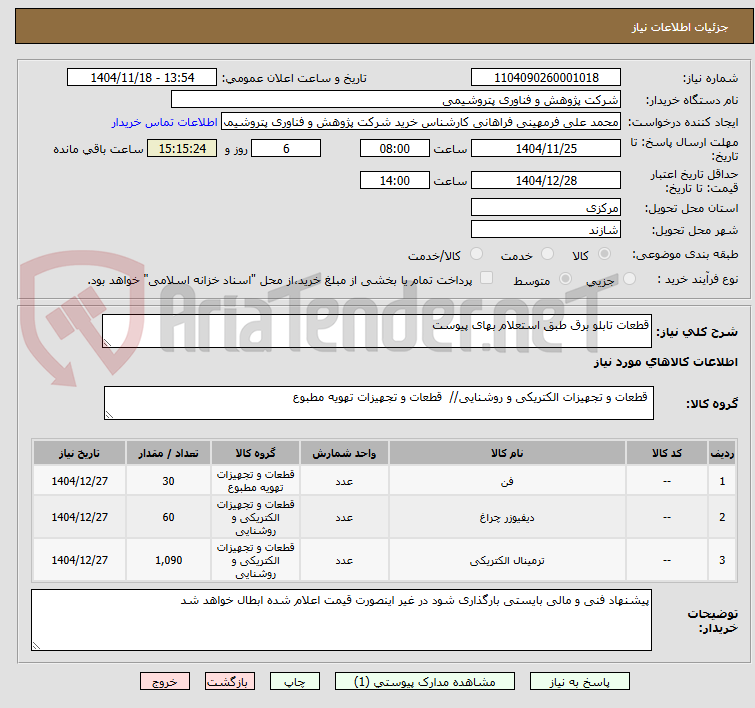Toggle the اسناد خزانه اسلامی payment checkbox
Viewport: 755px width, 708px height.
(487, 277)
